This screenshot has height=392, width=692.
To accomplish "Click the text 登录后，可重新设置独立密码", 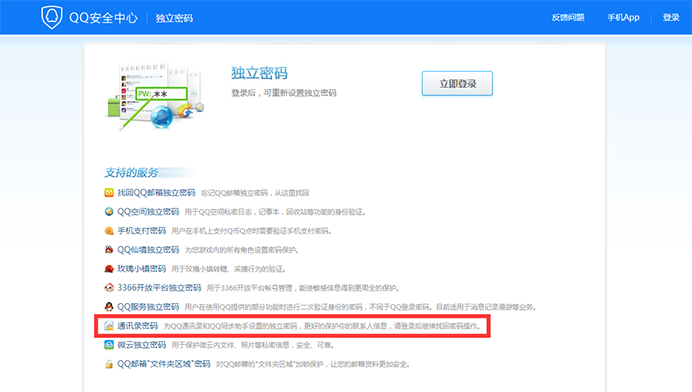I will pyautogui.click(x=284, y=93).
